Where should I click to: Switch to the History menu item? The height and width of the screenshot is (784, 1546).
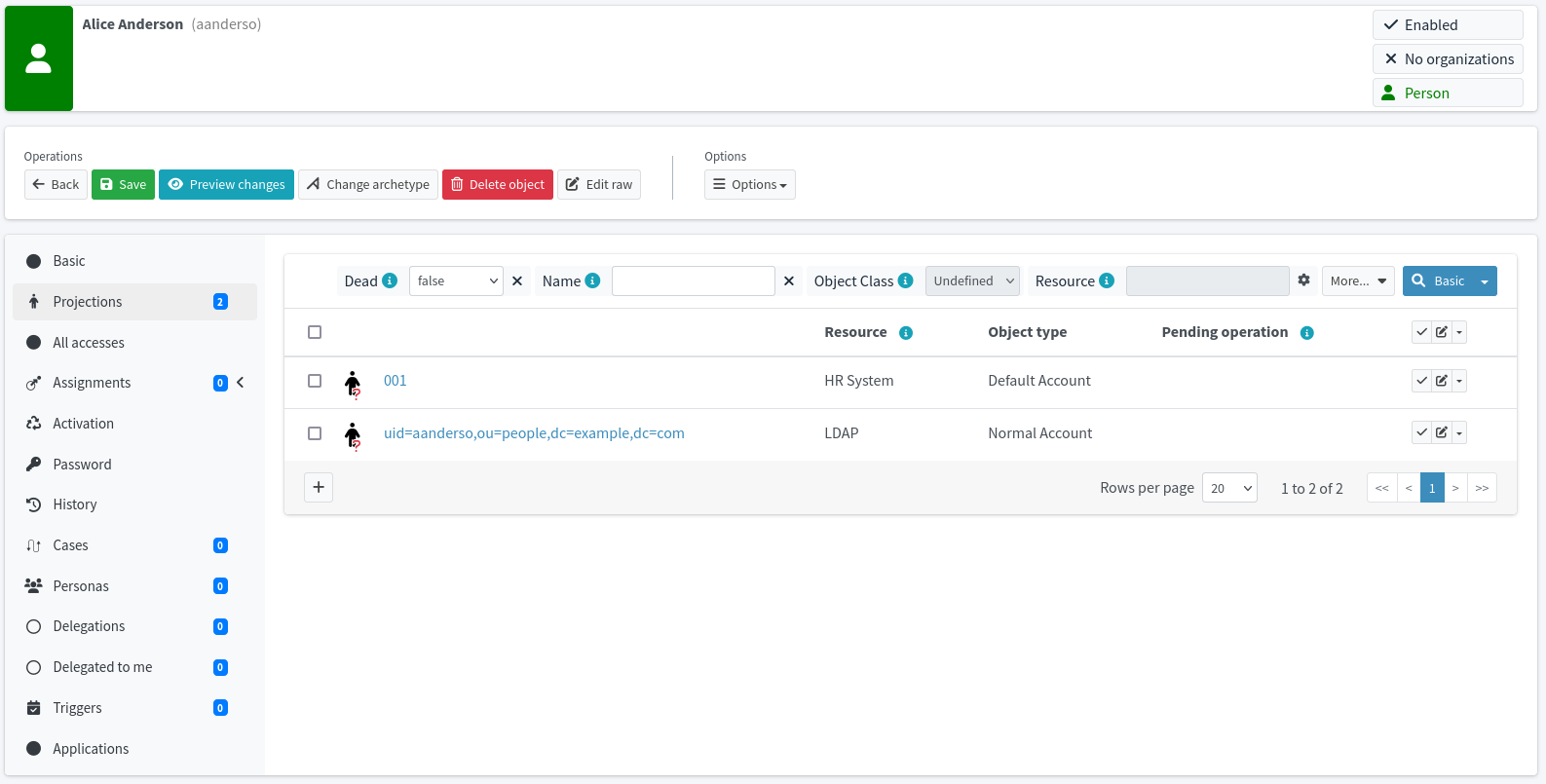click(x=75, y=504)
